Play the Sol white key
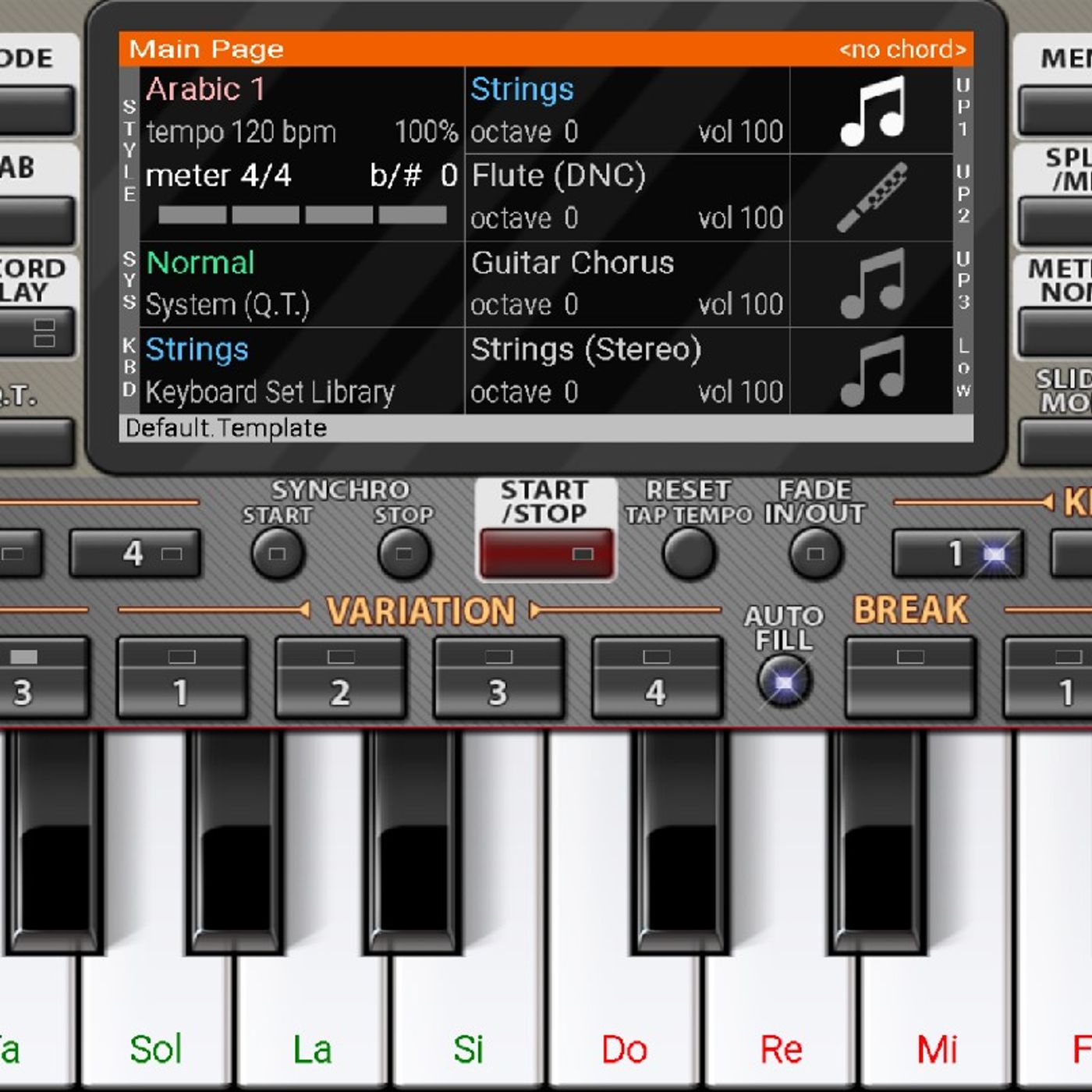Viewport: 1092px width, 1092px height. coord(156,1022)
